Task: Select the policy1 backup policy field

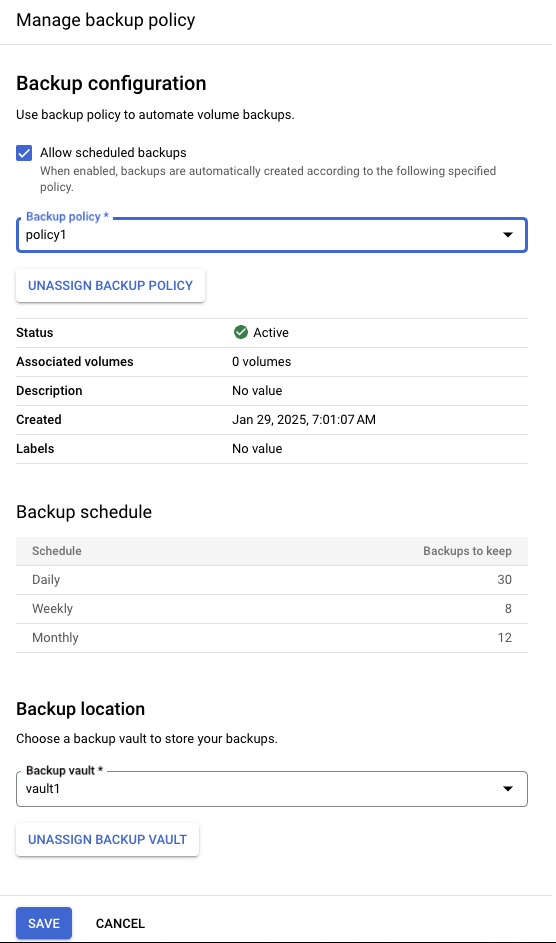Action: (x=272, y=235)
